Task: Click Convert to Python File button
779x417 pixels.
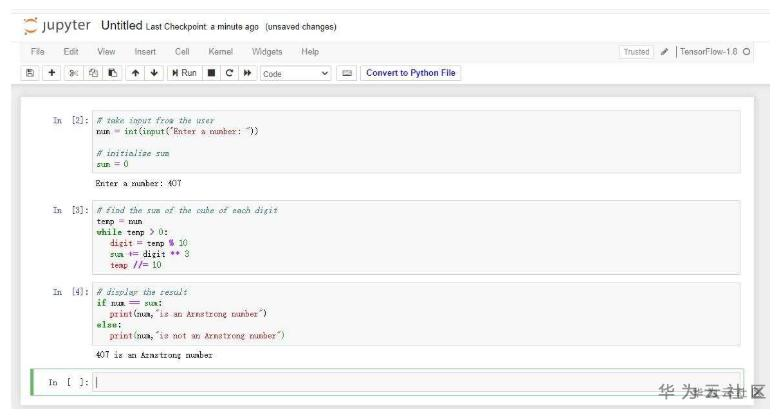Action: [x=410, y=73]
